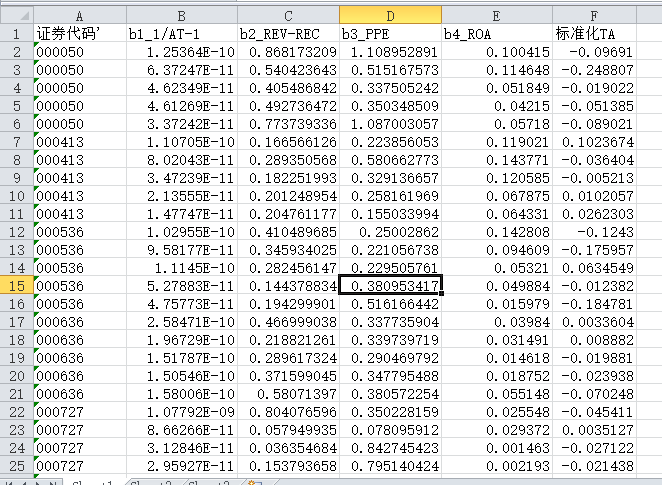Image resolution: width=662 pixels, height=485 pixels.
Task: Select cell with 1.25364E-10
Action: tap(182, 51)
